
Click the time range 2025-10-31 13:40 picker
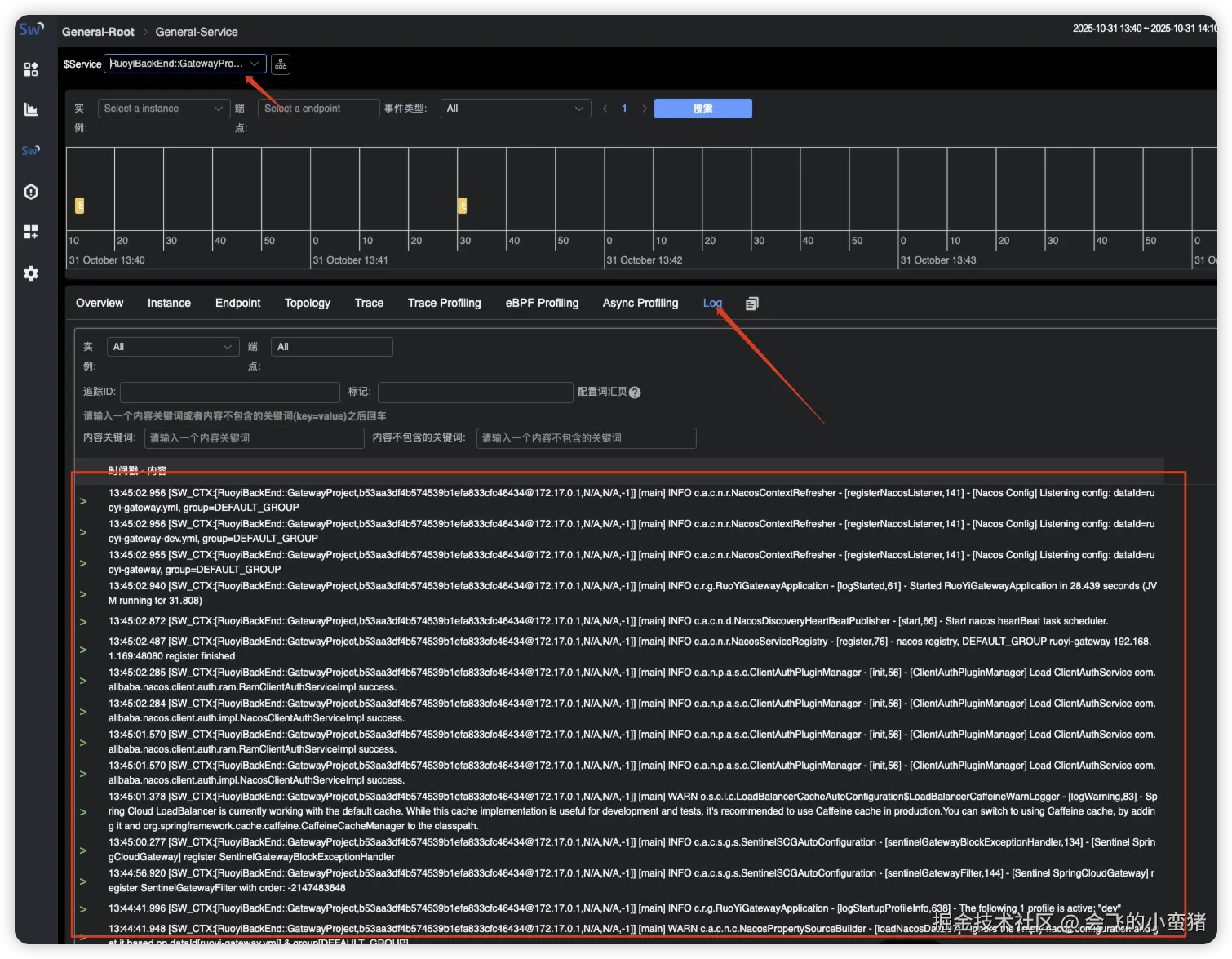1144,29
